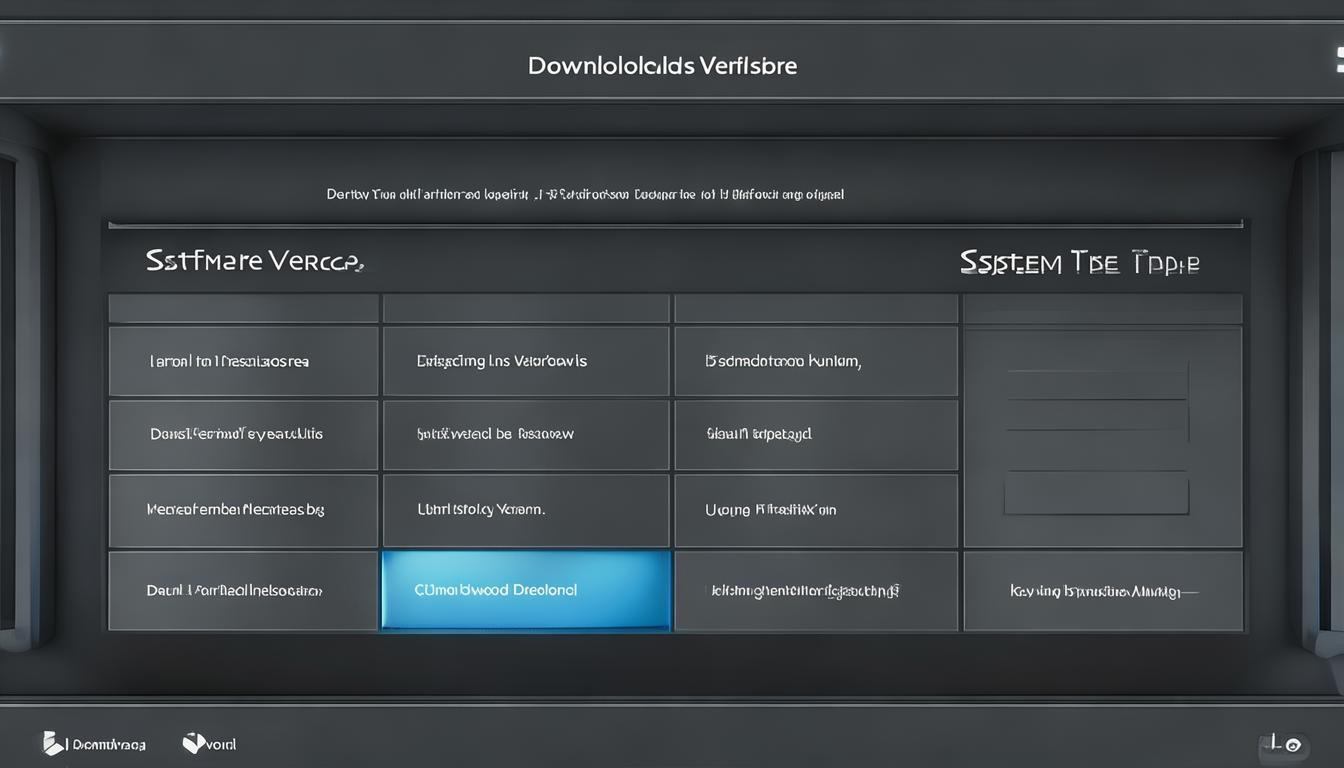Select the "Lbhrl tstolcy Vcrann" tile
Viewport: 1344px width, 768px height.
point(526,510)
